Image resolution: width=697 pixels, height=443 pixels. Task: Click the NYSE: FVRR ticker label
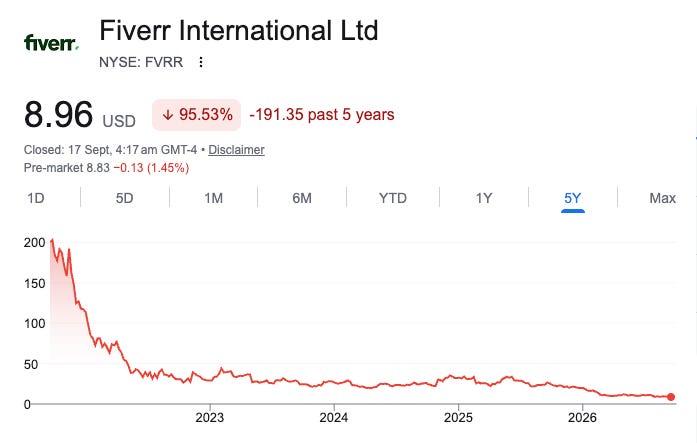[141, 62]
